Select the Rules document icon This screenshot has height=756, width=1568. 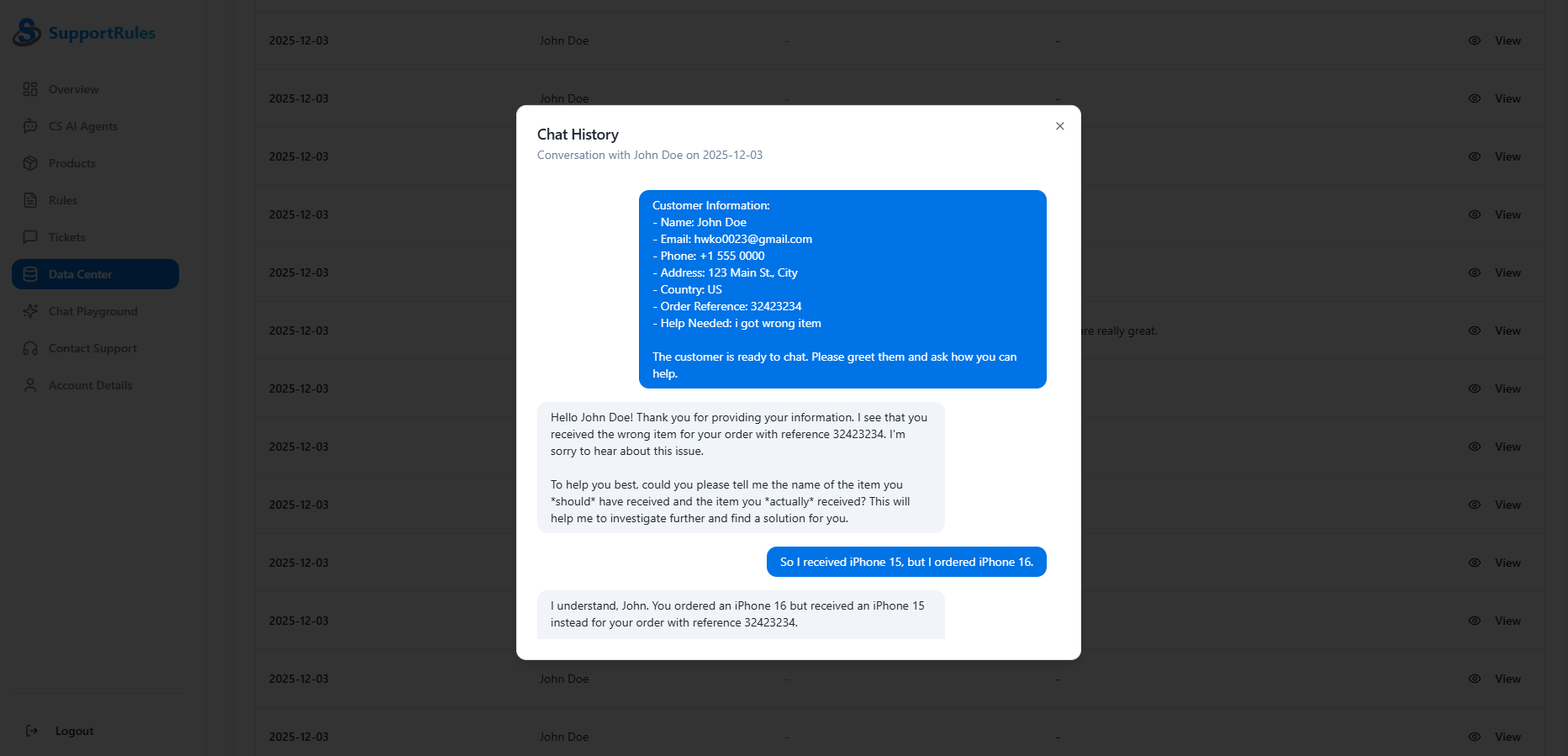[x=31, y=199]
